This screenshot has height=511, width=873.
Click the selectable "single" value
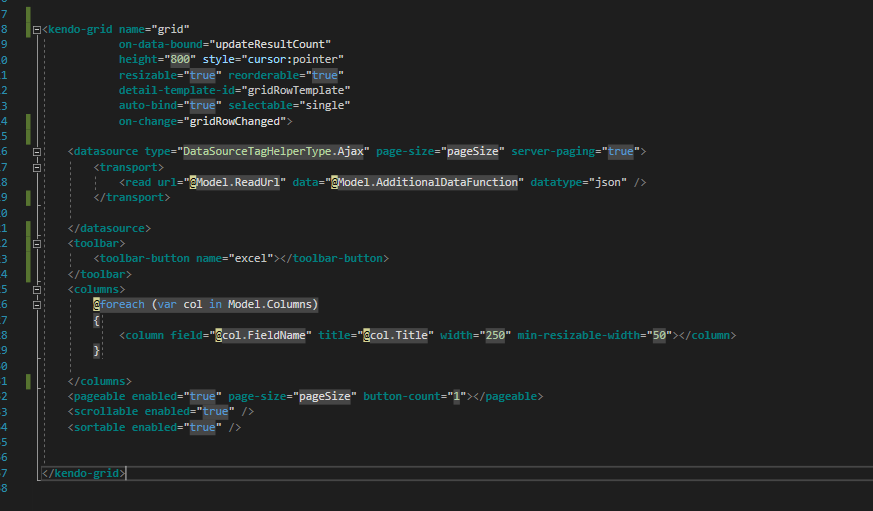pos(325,105)
